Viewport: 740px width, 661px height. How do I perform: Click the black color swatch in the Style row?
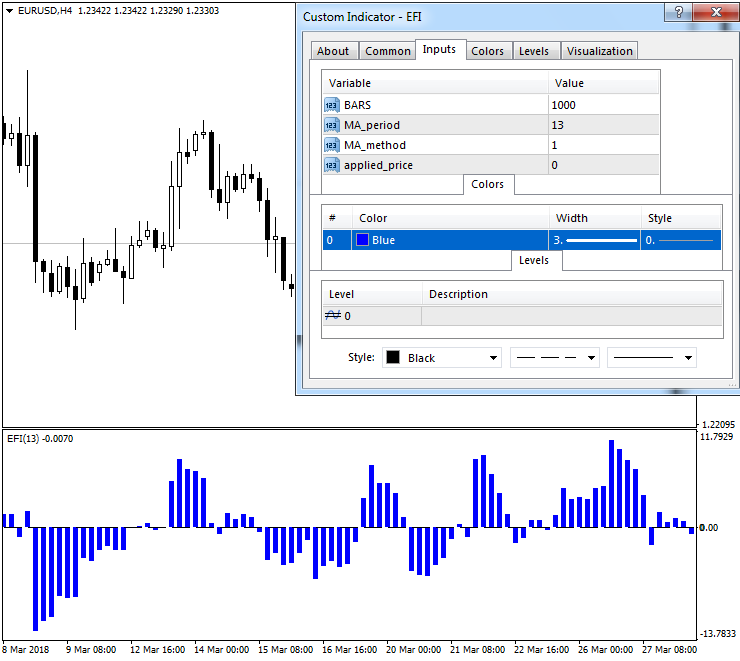393,357
